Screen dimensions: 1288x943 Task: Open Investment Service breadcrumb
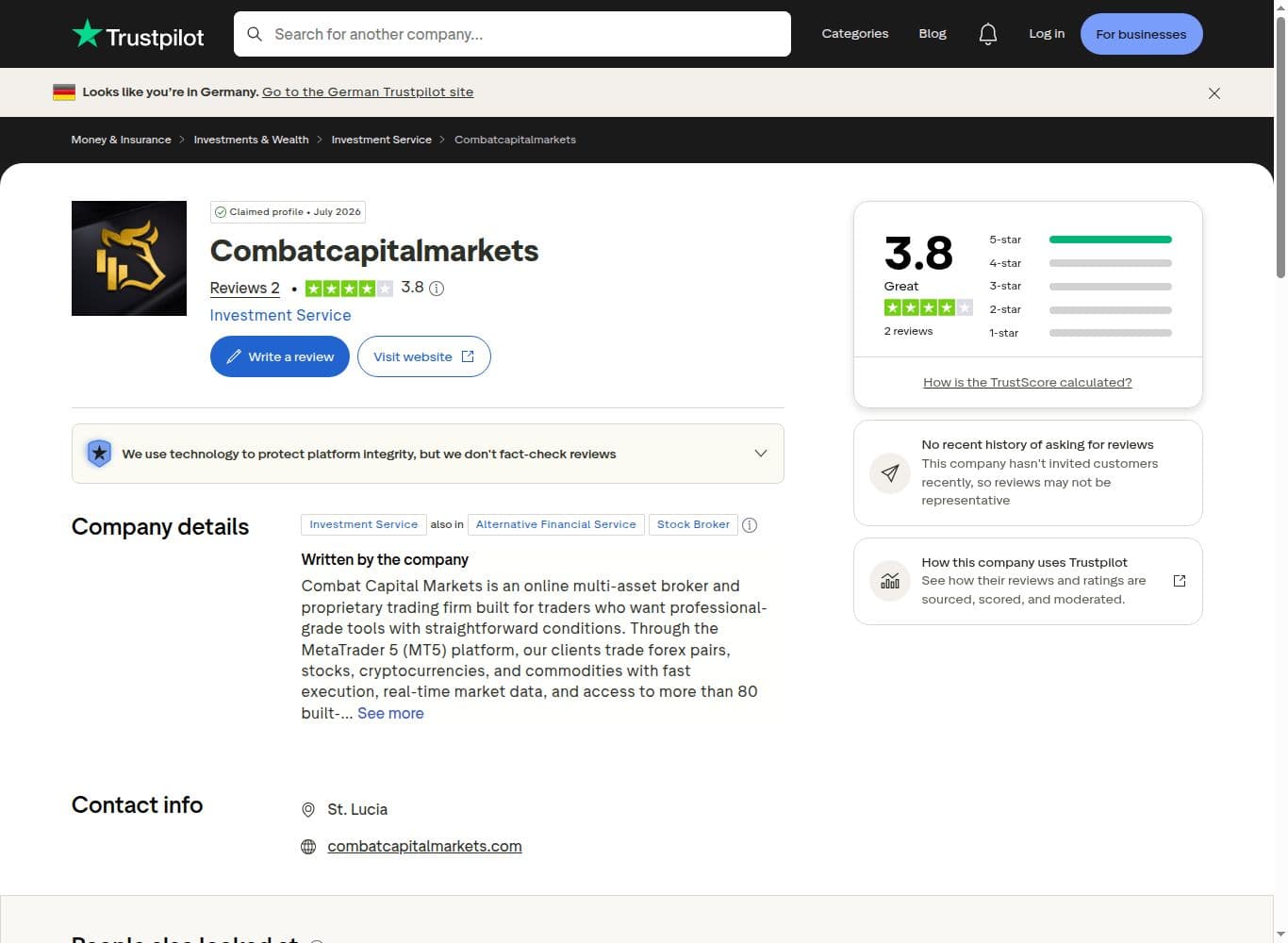click(x=382, y=140)
